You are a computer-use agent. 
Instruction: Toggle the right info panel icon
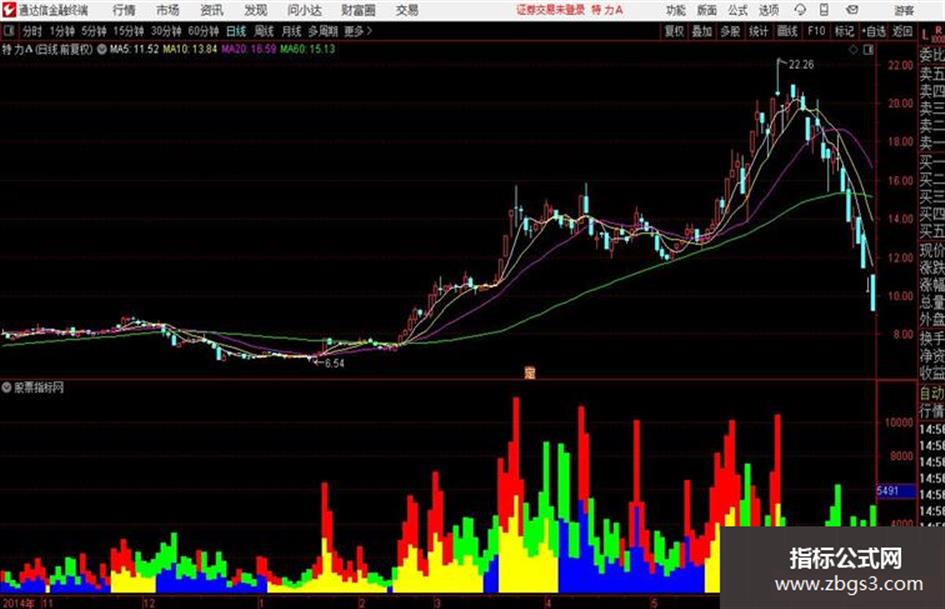[x=868, y=50]
